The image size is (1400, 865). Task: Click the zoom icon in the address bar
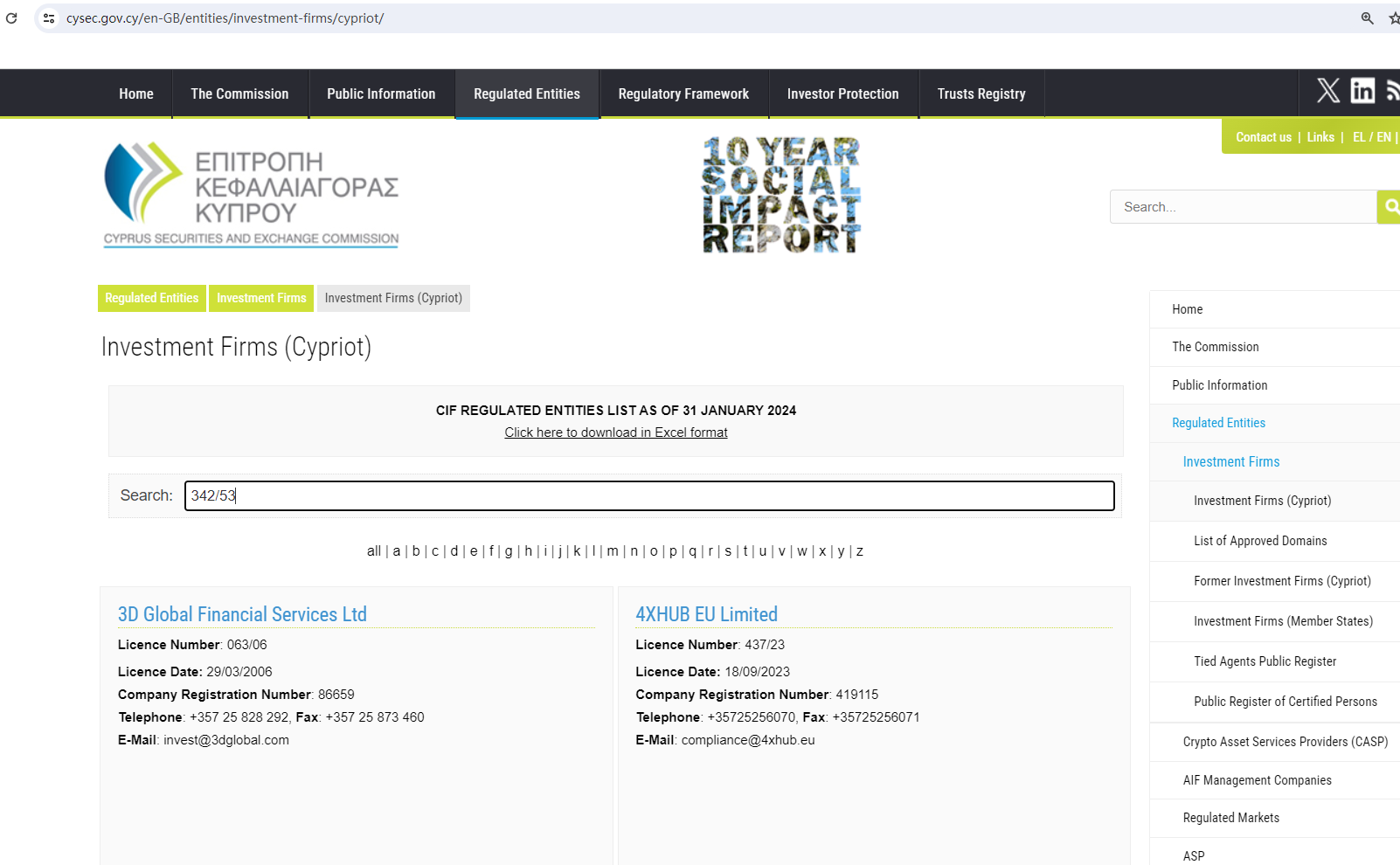[x=1366, y=17]
